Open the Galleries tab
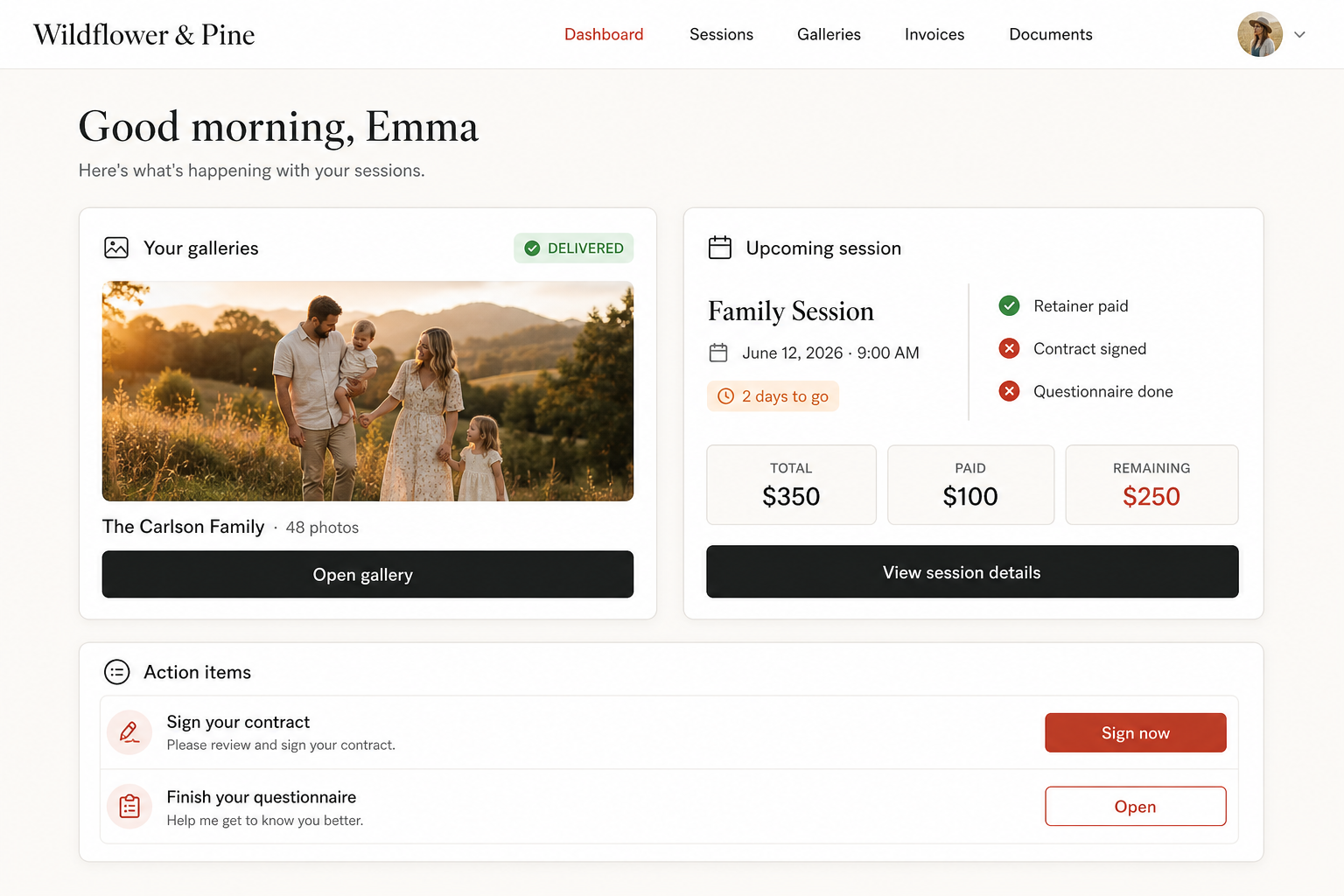The image size is (1344, 896). (x=829, y=34)
